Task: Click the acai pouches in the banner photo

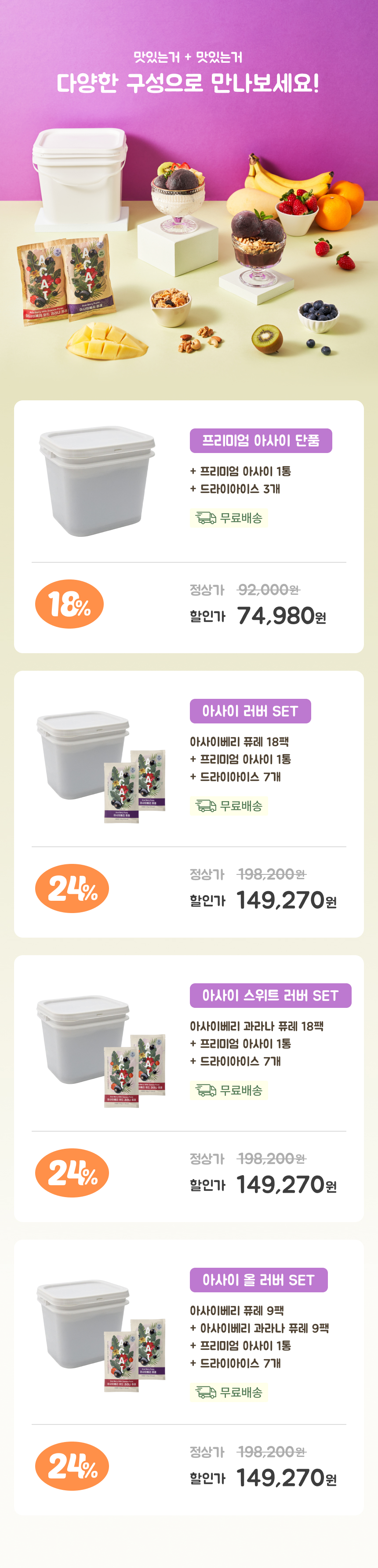Action: [x=66, y=279]
